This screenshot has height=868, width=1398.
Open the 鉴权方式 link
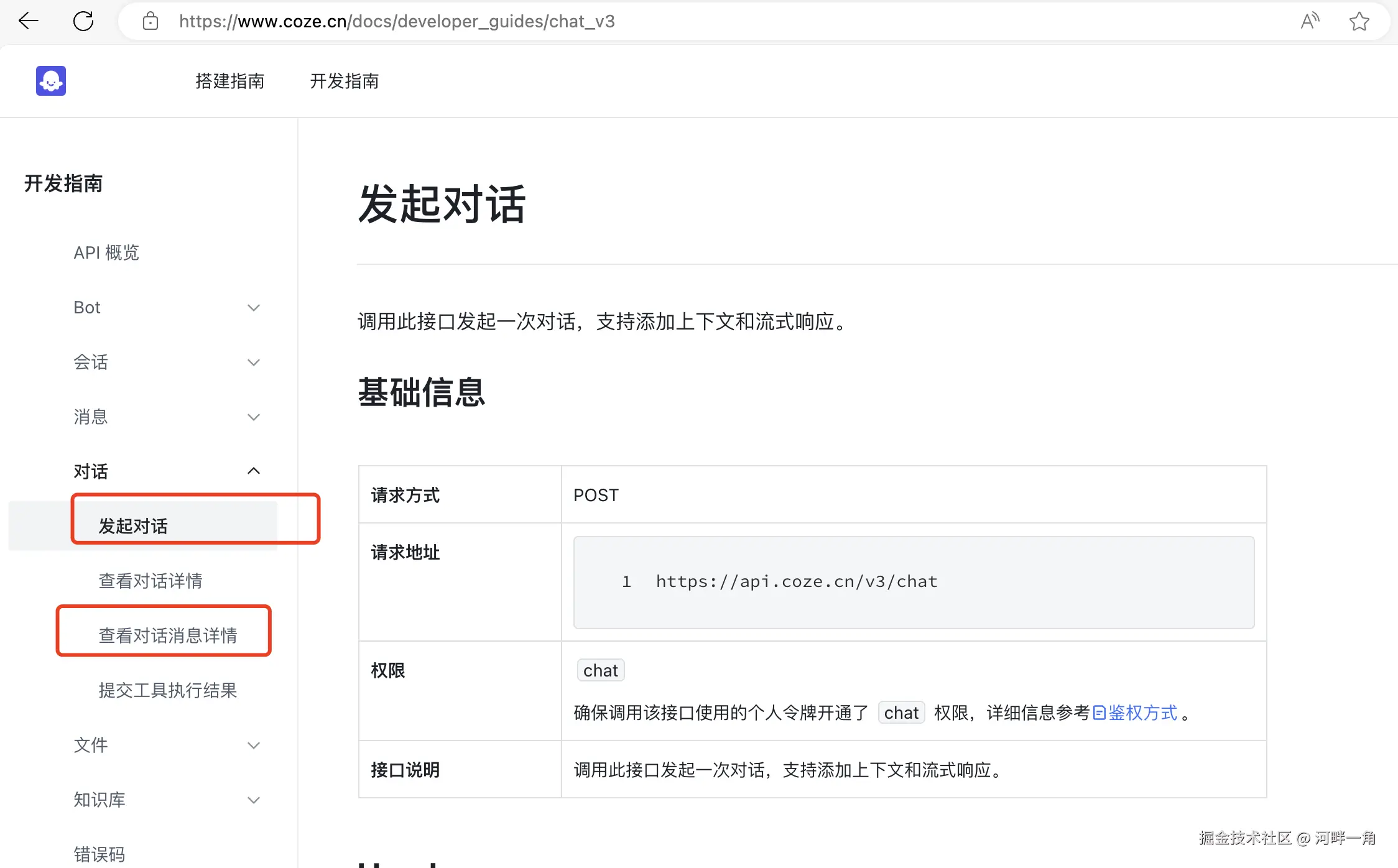(x=1142, y=713)
